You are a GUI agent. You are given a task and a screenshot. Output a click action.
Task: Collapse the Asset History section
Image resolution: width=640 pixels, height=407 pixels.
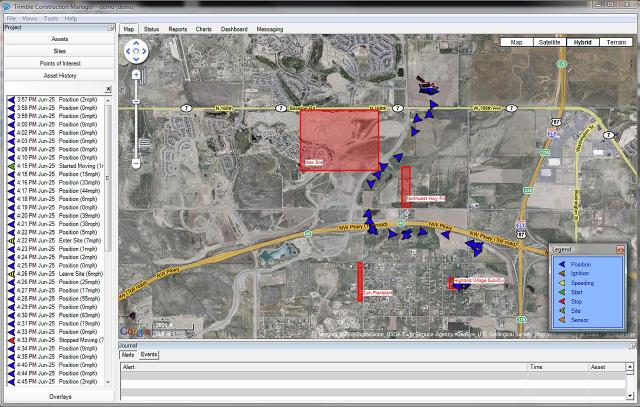coord(60,76)
